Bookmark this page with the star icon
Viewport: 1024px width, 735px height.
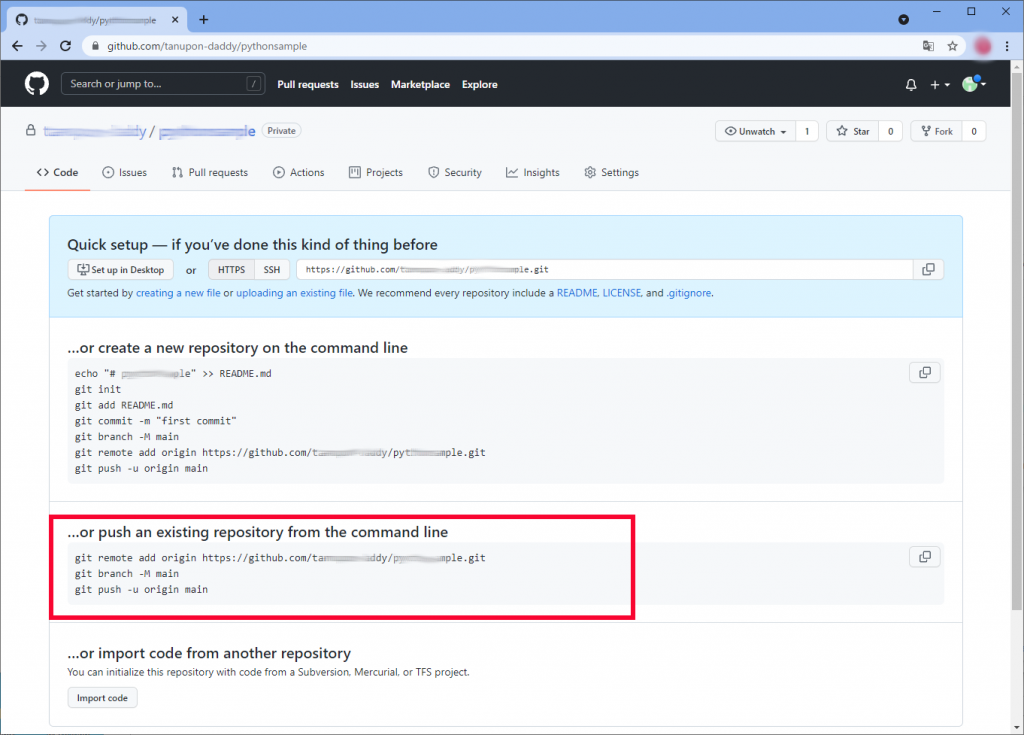953,46
